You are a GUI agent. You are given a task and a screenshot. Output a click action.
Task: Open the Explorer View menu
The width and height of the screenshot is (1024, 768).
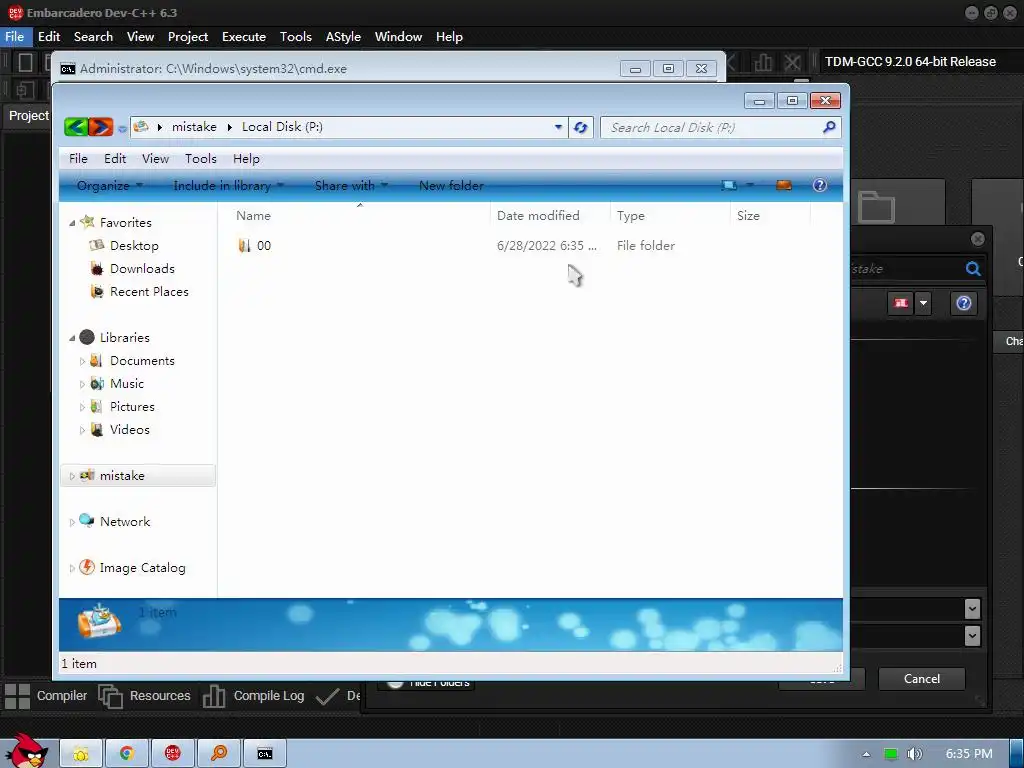pos(155,159)
